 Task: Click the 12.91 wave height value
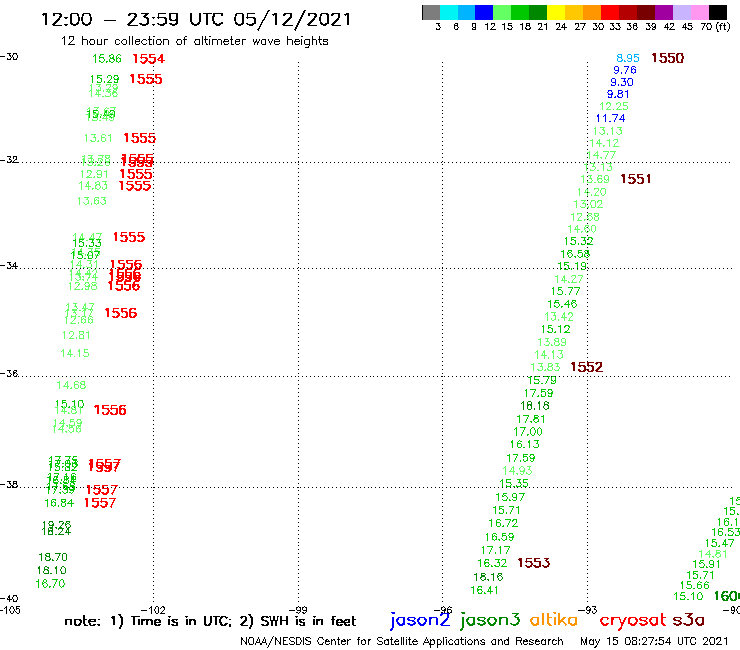(x=94, y=175)
